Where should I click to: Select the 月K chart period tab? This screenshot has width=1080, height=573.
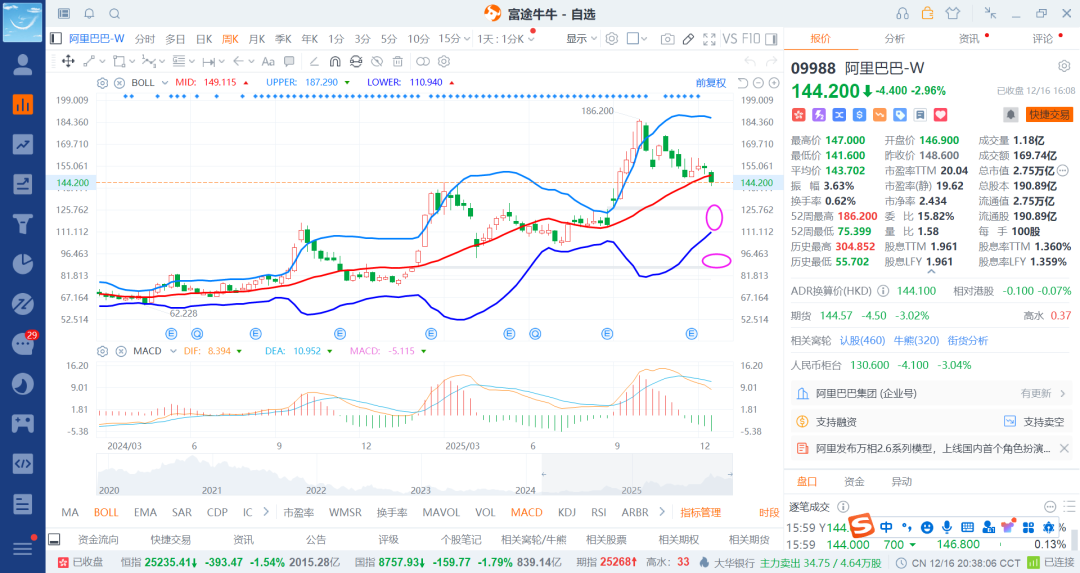[x=257, y=39]
